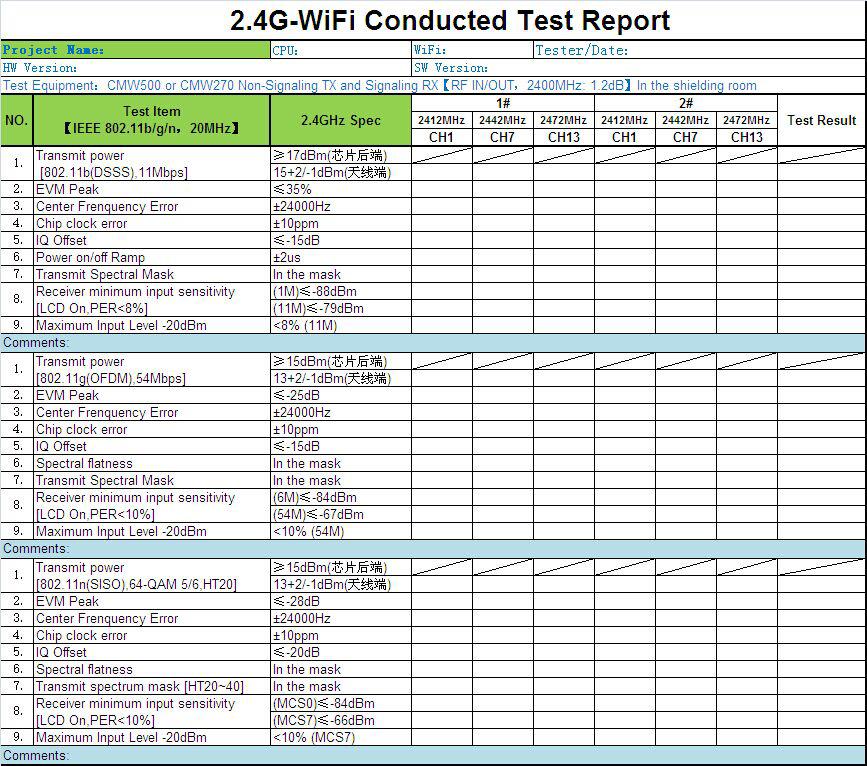This screenshot has height=766, width=867.
Task: Click the Transmit spectrum mask [HT20~40] cell
Action: (x=152, y=686)
